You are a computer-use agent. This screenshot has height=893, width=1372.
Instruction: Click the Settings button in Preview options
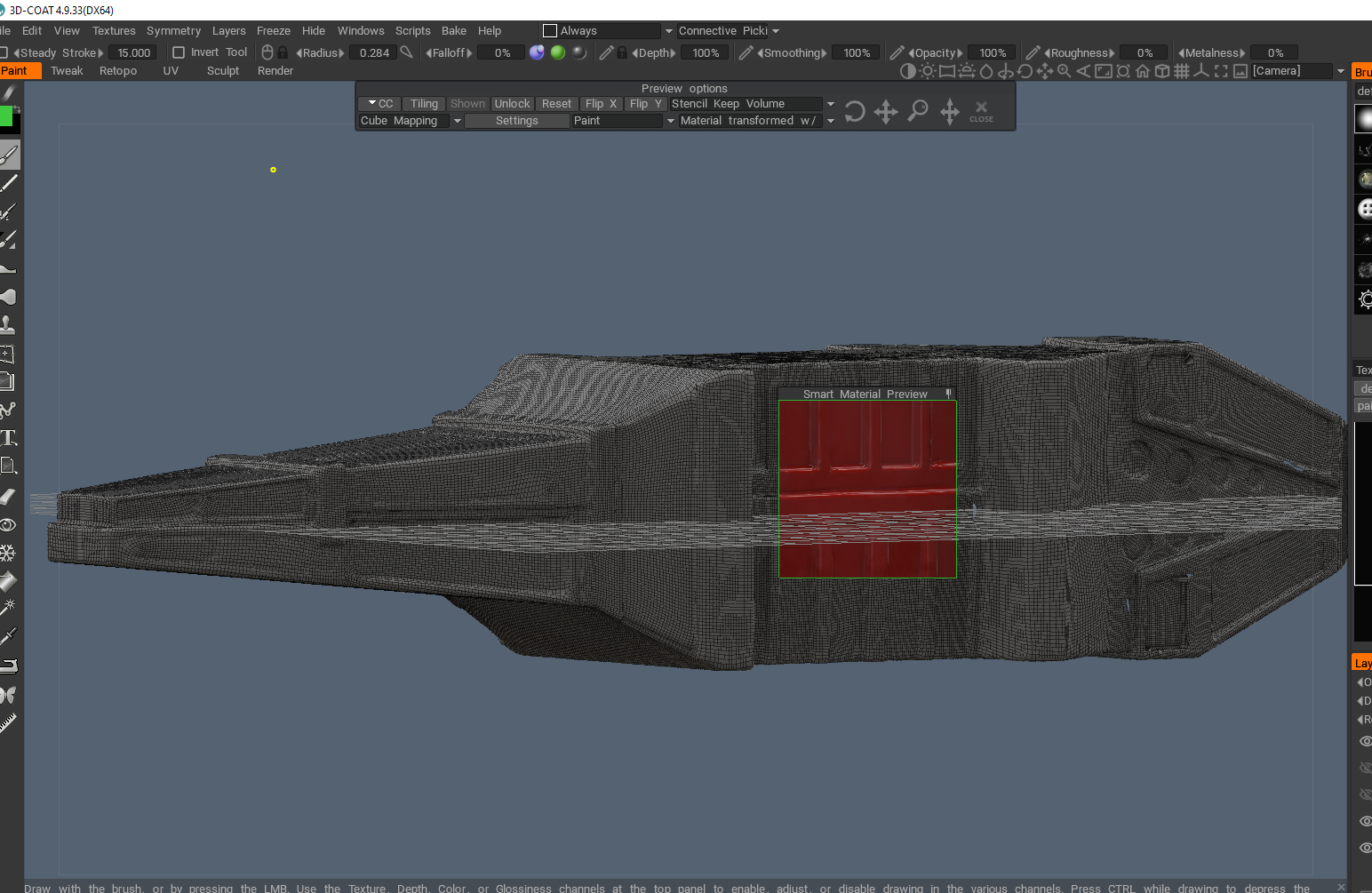coord(516,121)
